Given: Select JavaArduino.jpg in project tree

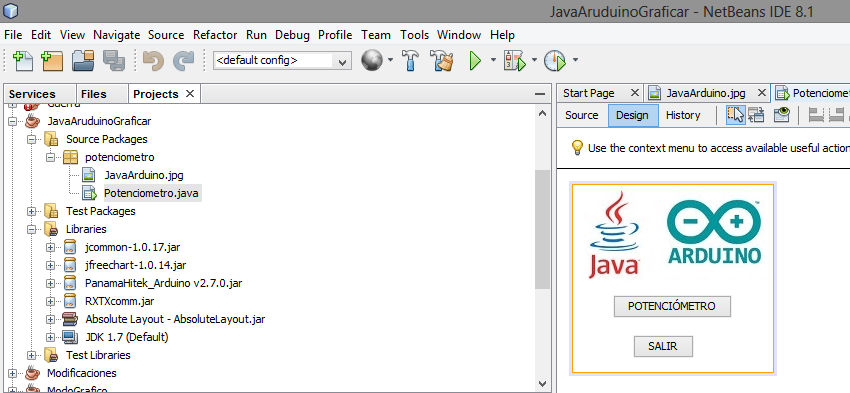Looking at the screenshot, I should [x=144, y=176].
